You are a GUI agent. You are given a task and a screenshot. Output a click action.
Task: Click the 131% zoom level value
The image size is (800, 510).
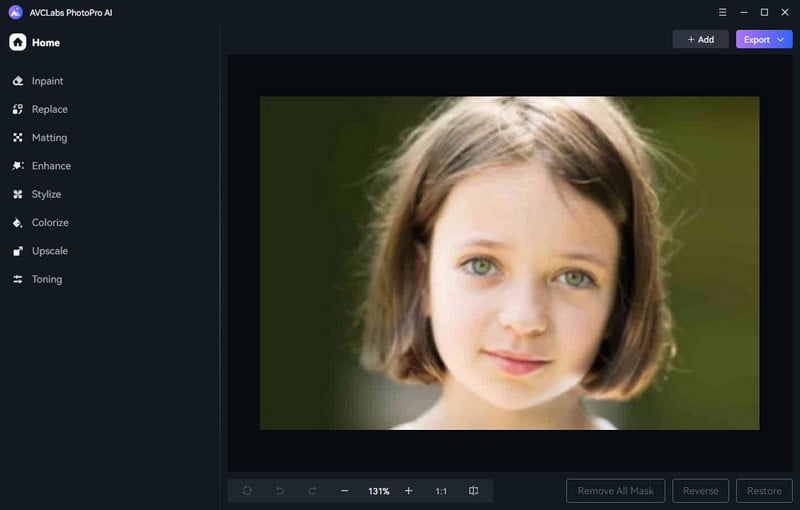click(x=379, y=491)
